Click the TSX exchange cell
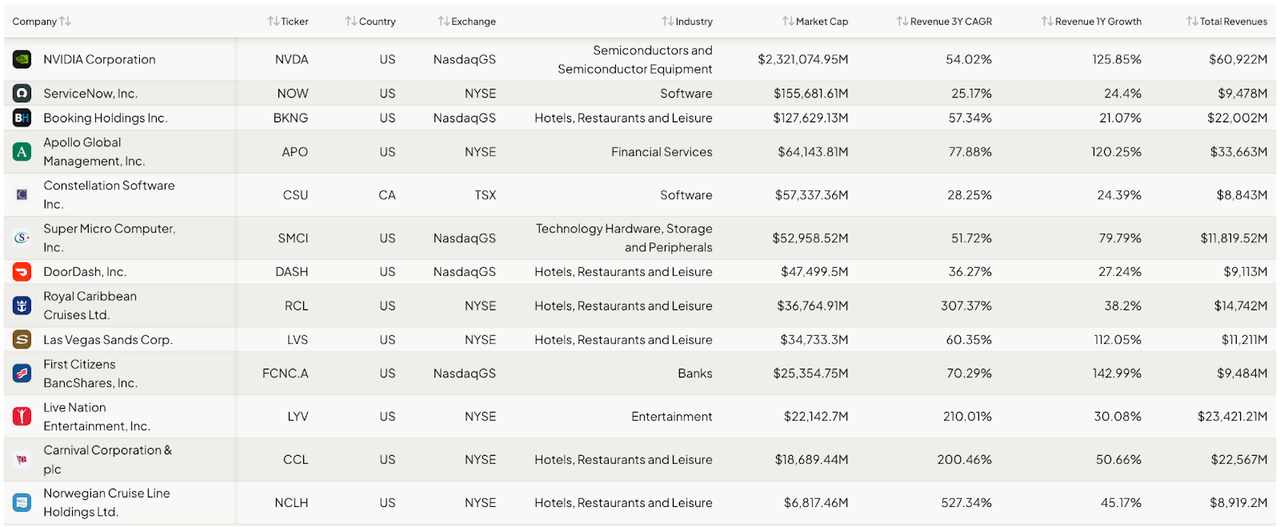The width and height of the screenshot is (1280, 527). (484, 195)
